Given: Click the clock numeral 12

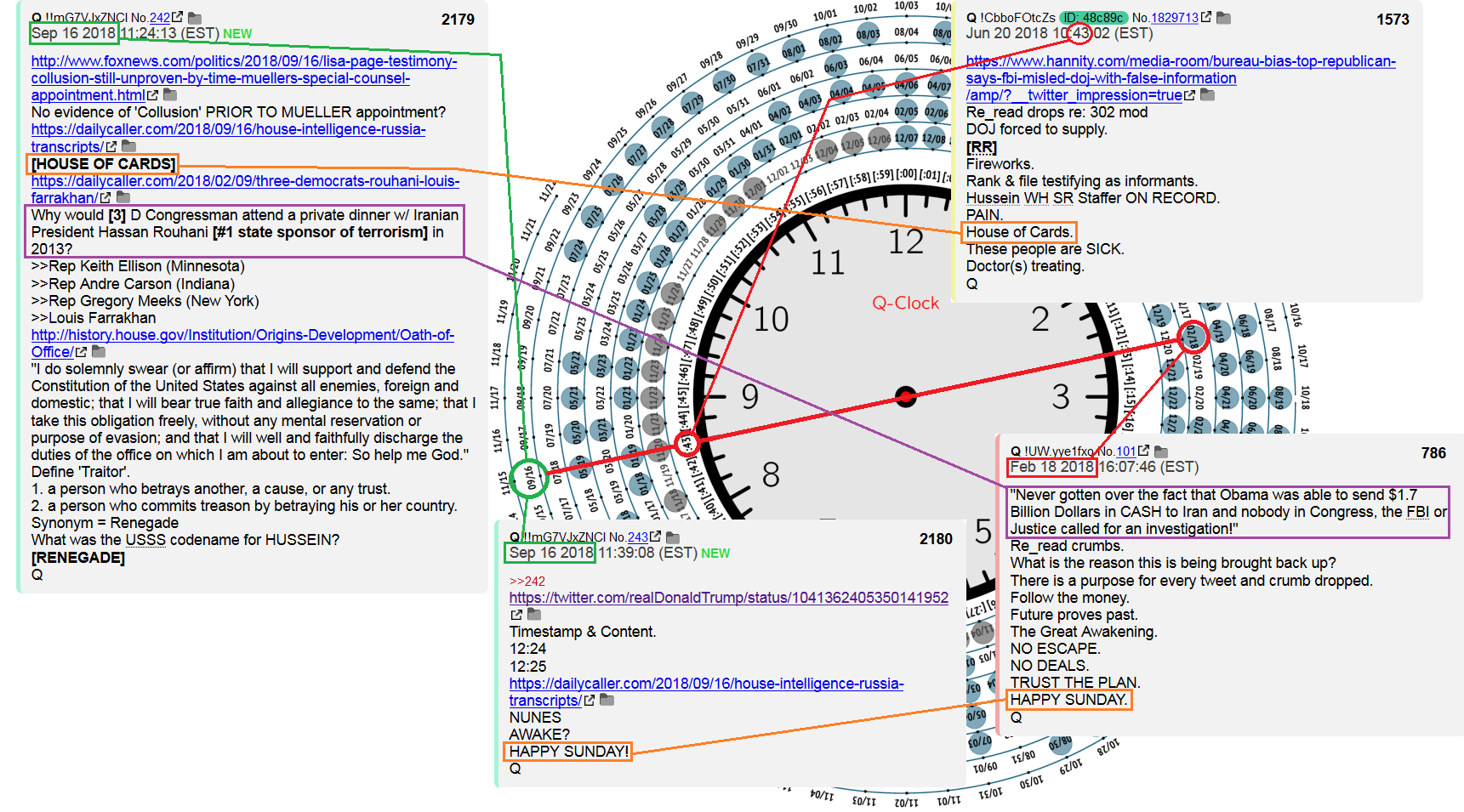Looking at the screenshot, I should pyautogui.click(x=906, y=242).
